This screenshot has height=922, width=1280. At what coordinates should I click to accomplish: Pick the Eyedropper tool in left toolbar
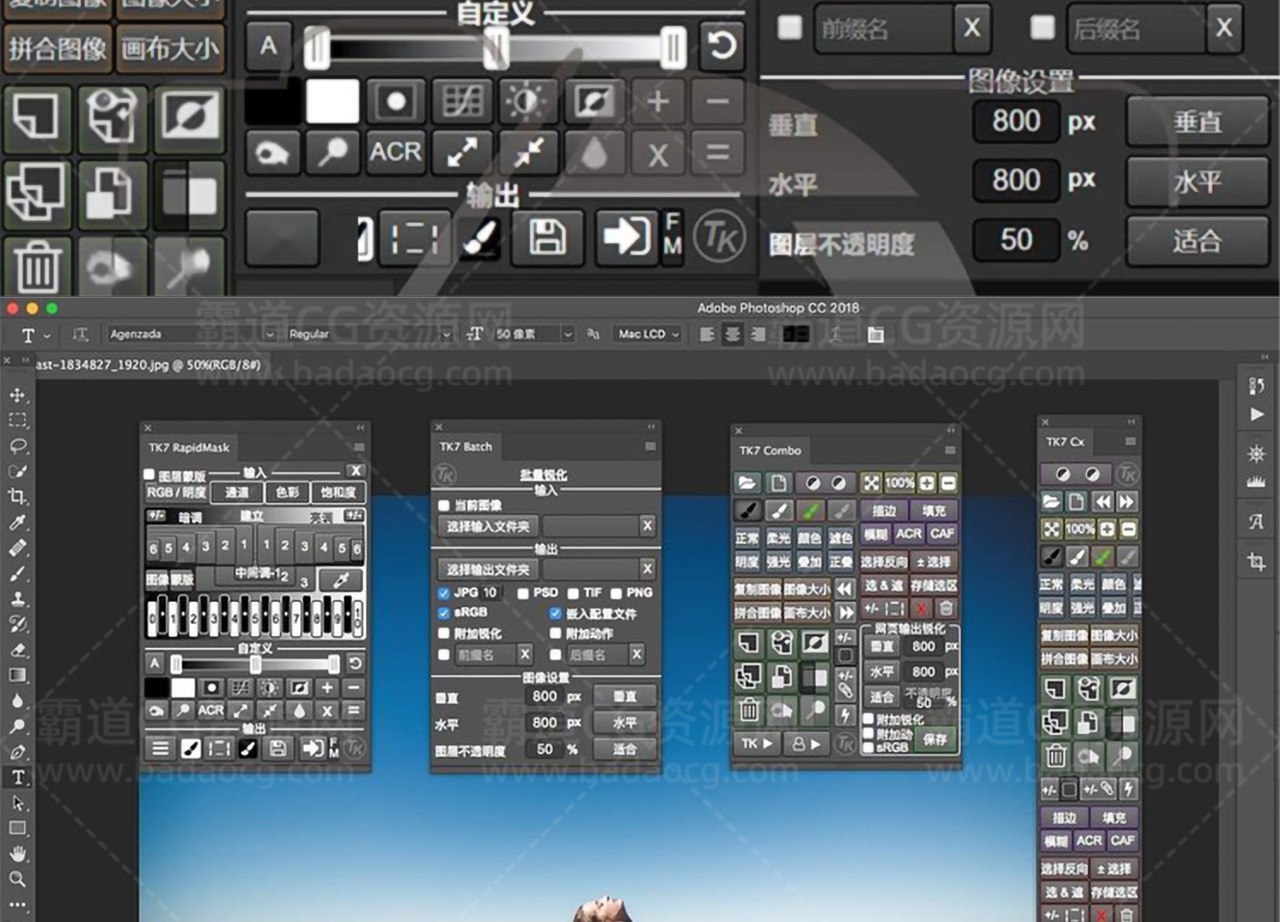[x=18, y=523]
